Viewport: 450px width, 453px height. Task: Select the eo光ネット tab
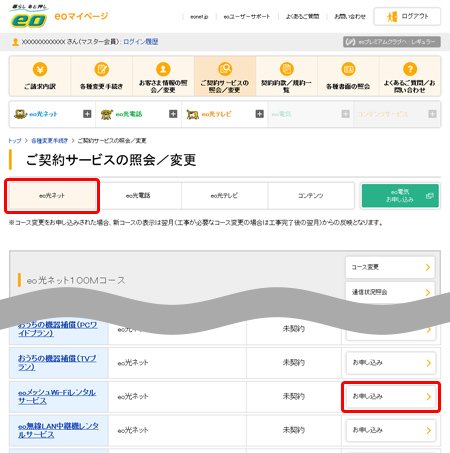[x=52, y=196]
